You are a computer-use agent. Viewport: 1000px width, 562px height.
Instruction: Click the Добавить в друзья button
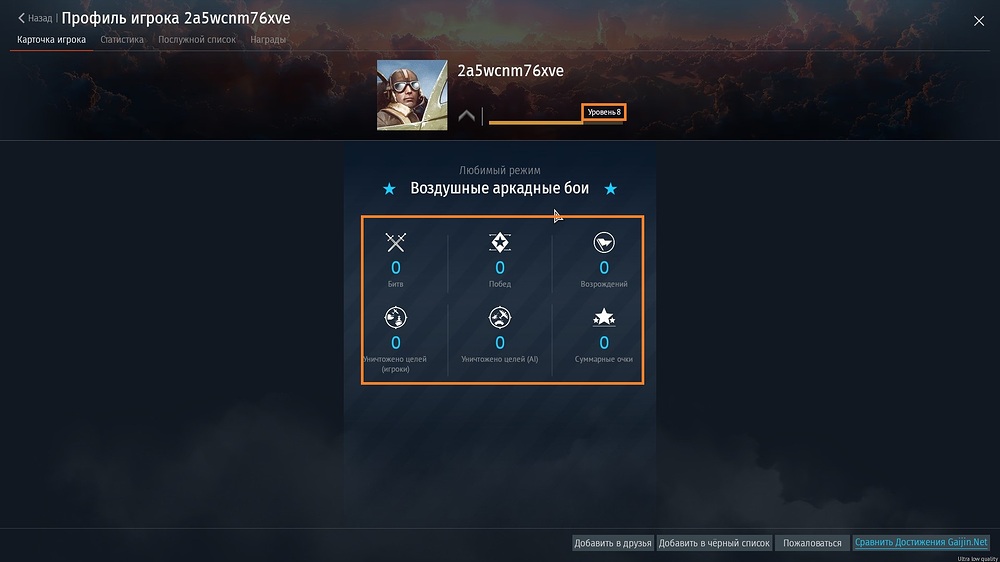tap(612, 543)
